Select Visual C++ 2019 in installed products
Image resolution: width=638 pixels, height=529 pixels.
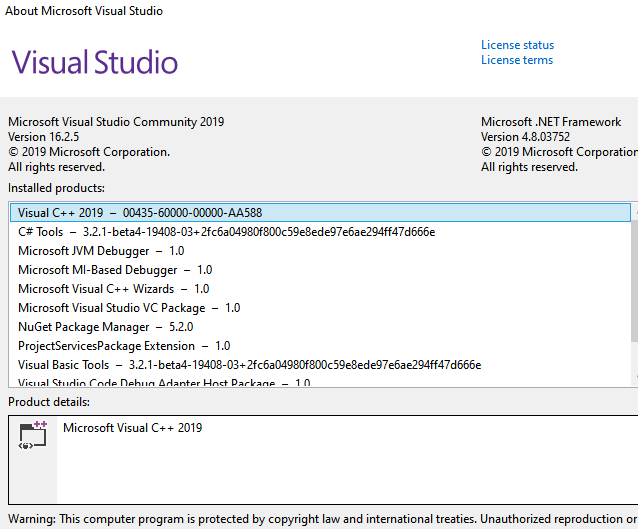[x=140, y=213]
